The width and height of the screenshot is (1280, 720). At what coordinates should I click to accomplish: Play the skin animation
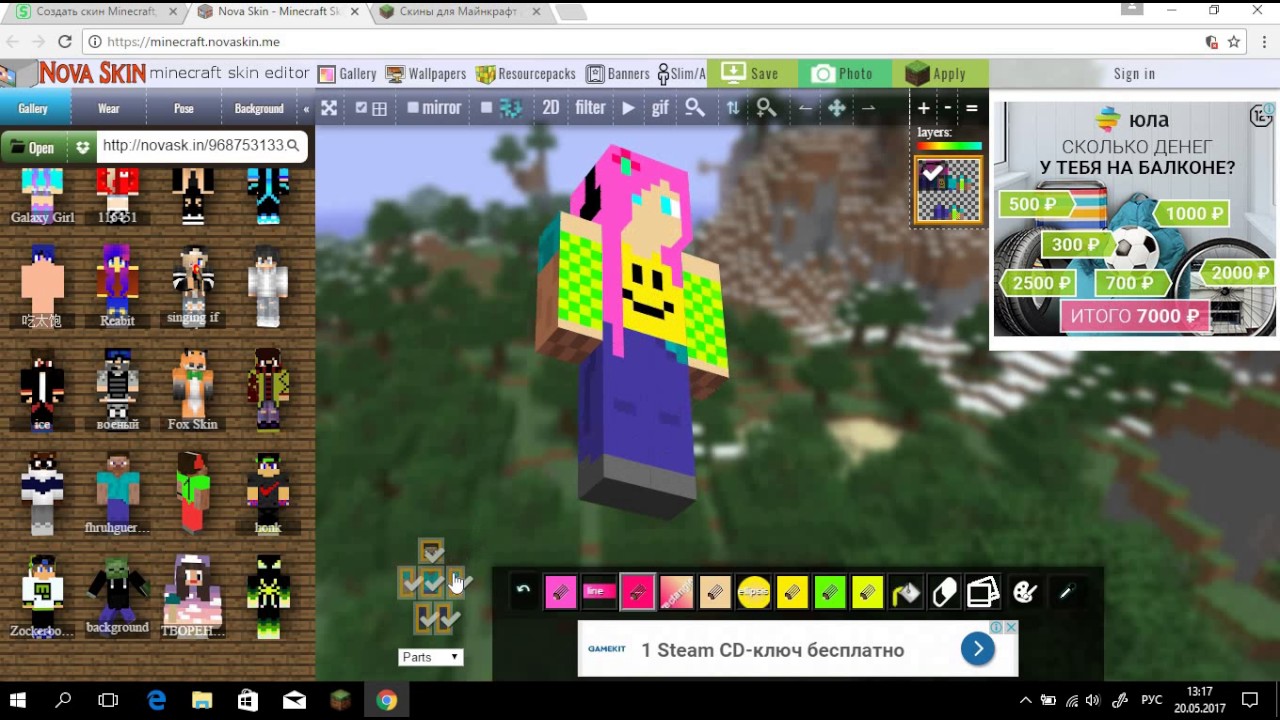(628, 108)
